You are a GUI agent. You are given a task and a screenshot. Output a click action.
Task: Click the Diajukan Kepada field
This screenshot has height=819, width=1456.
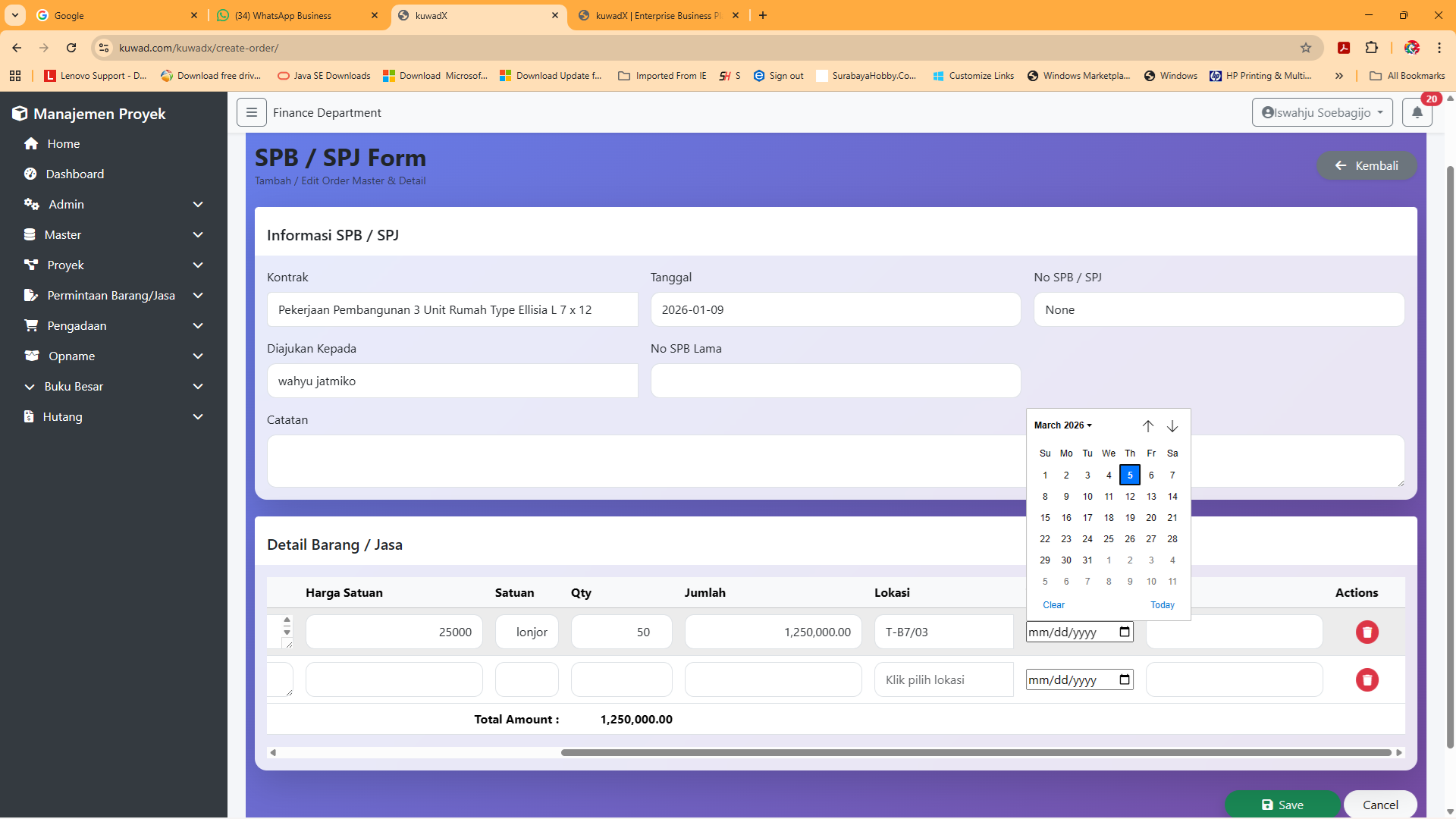tap(453, 381)
